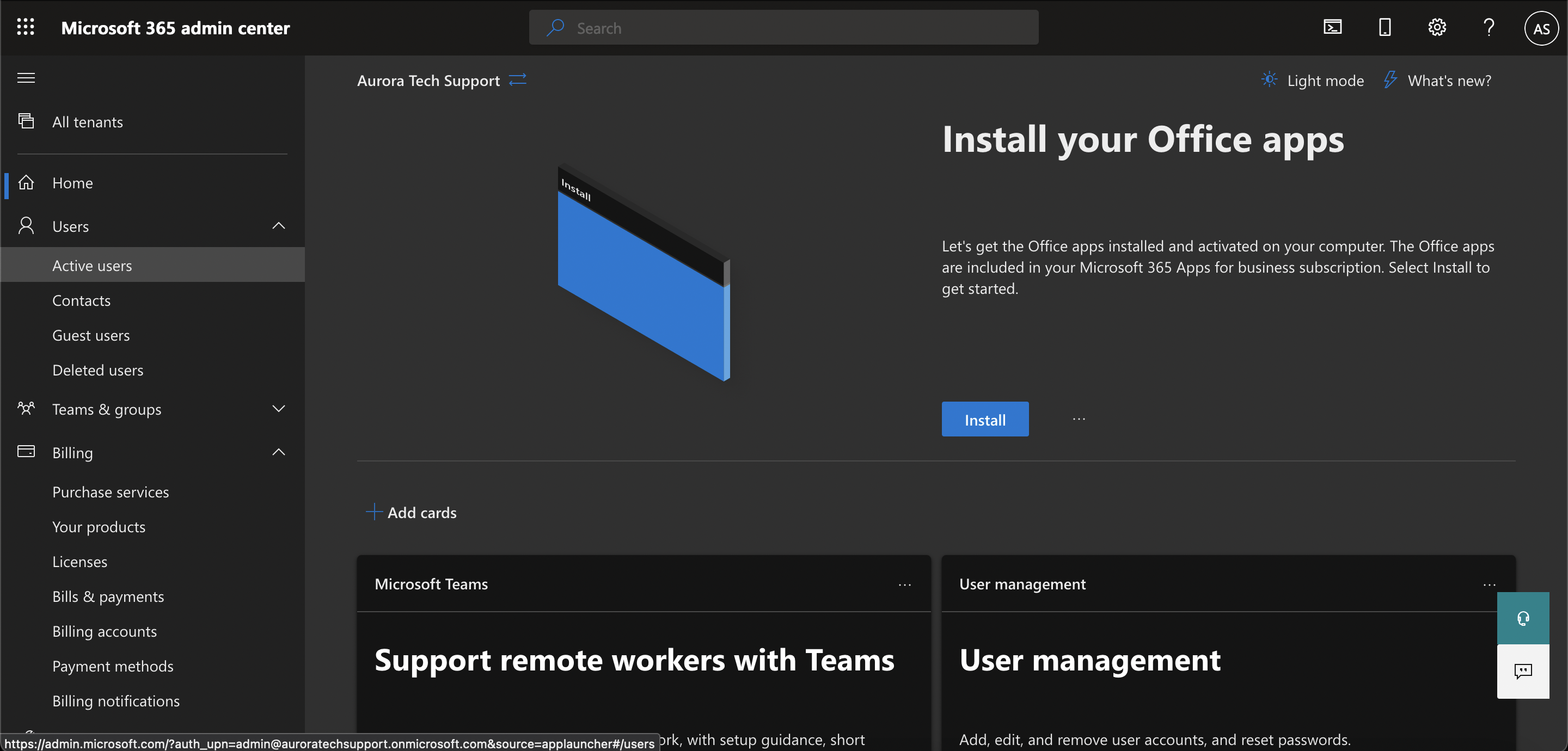The height and width of the screenshot is (751, 1568).
Task: Click Add cards
Action: [411, 512]
